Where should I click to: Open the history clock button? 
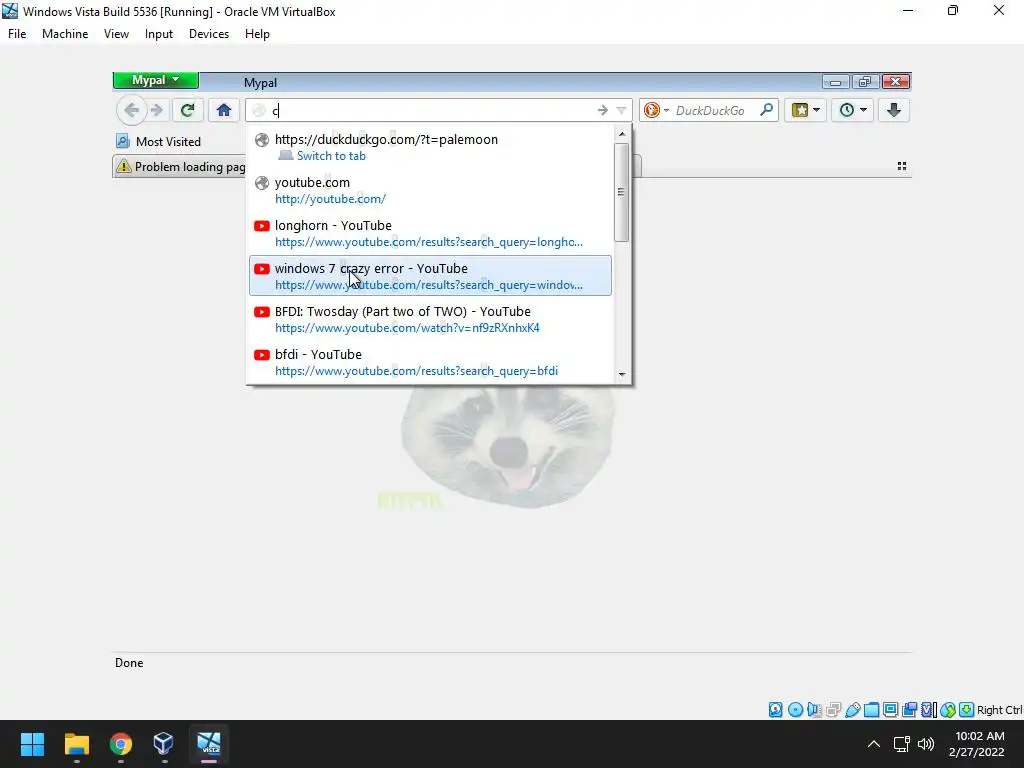(847, 110)
